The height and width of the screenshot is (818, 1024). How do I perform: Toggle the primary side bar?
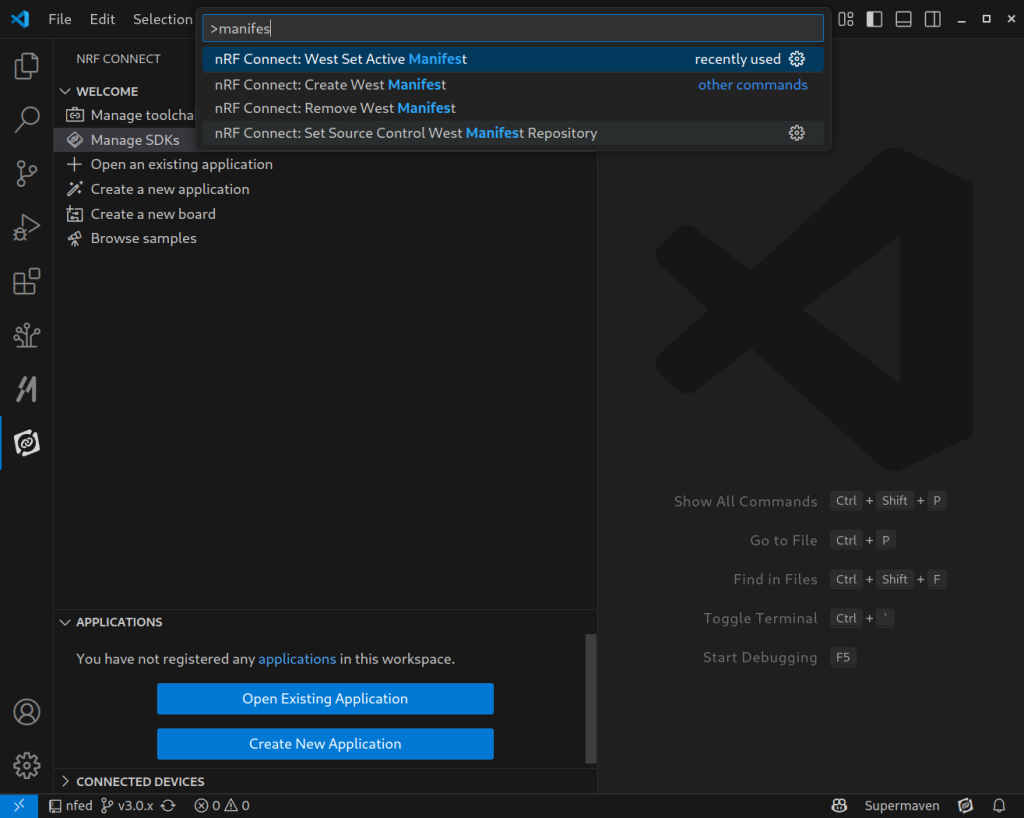tap(874, 19)
